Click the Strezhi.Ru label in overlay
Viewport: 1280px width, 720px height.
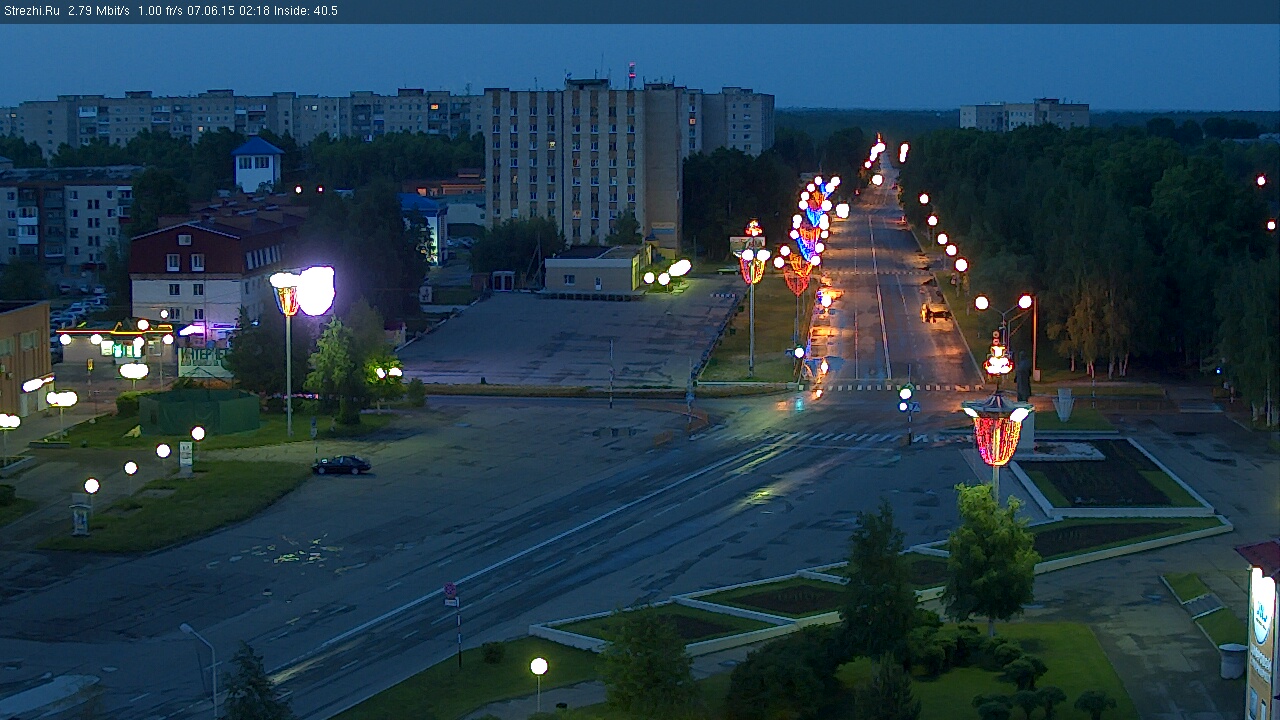click(31, 11)
